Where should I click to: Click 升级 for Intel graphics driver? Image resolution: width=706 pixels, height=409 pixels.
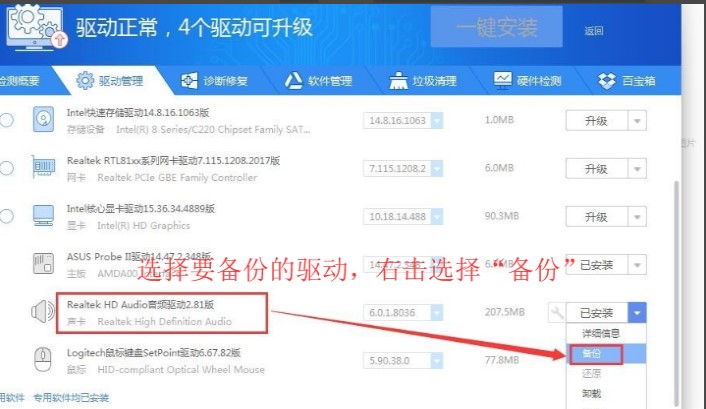tap(597, 217)
